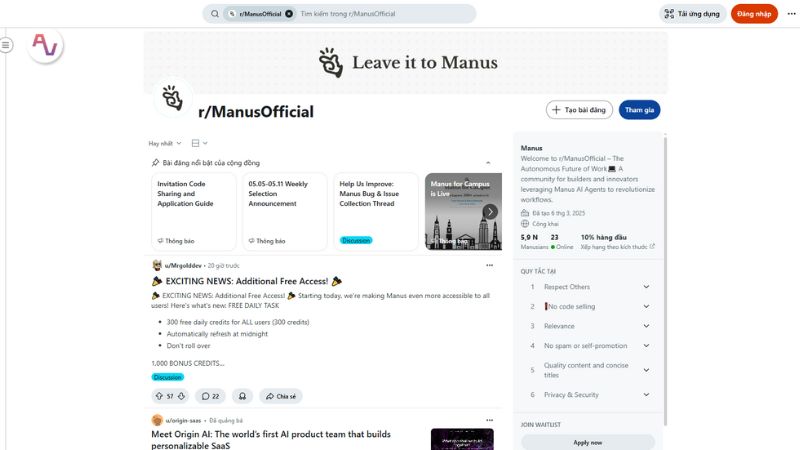
Task: Click the 23 Online count
Action: [x=562, y=242]
